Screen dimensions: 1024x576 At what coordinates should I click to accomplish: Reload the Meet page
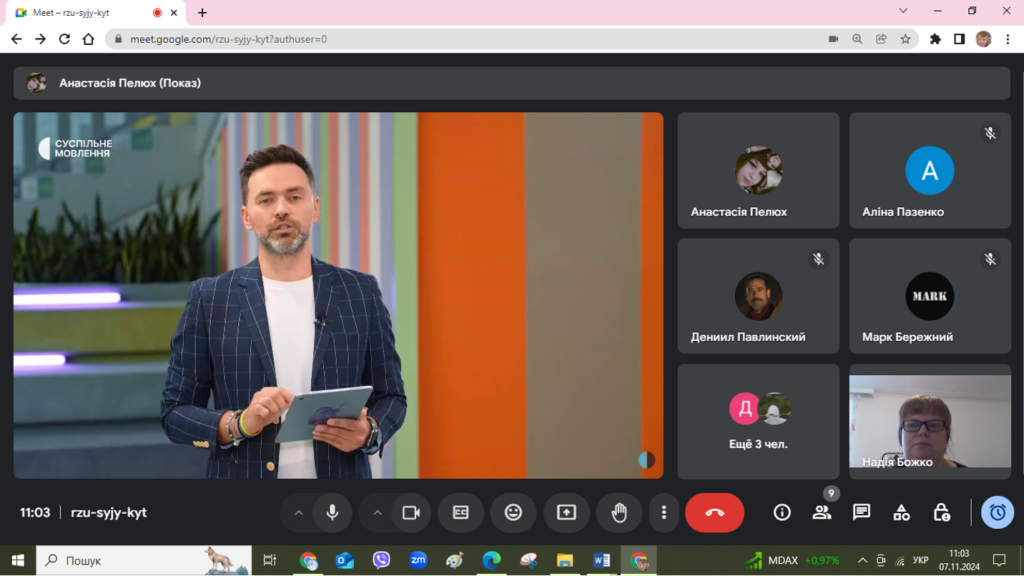(64, 39)
